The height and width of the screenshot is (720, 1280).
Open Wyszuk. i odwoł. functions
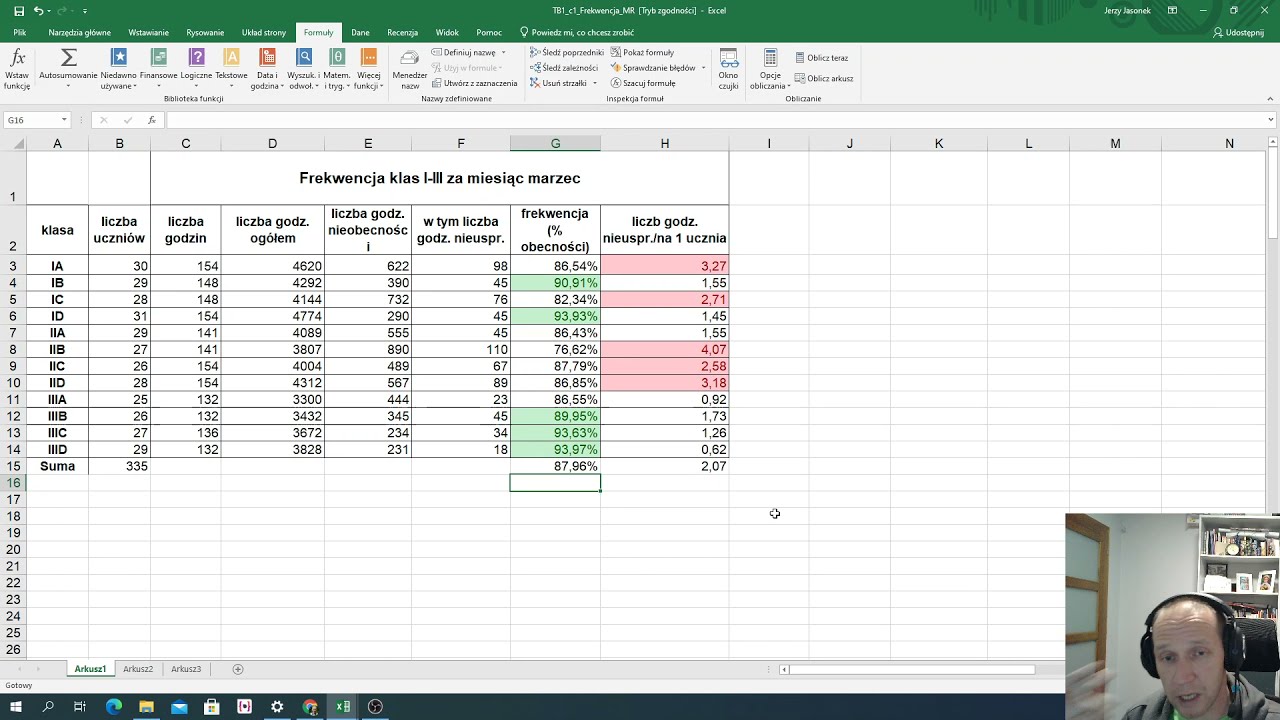302,68
